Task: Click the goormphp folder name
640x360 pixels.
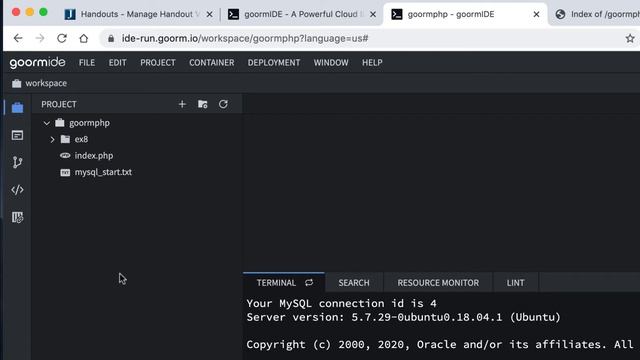Action: coord(89,123)
